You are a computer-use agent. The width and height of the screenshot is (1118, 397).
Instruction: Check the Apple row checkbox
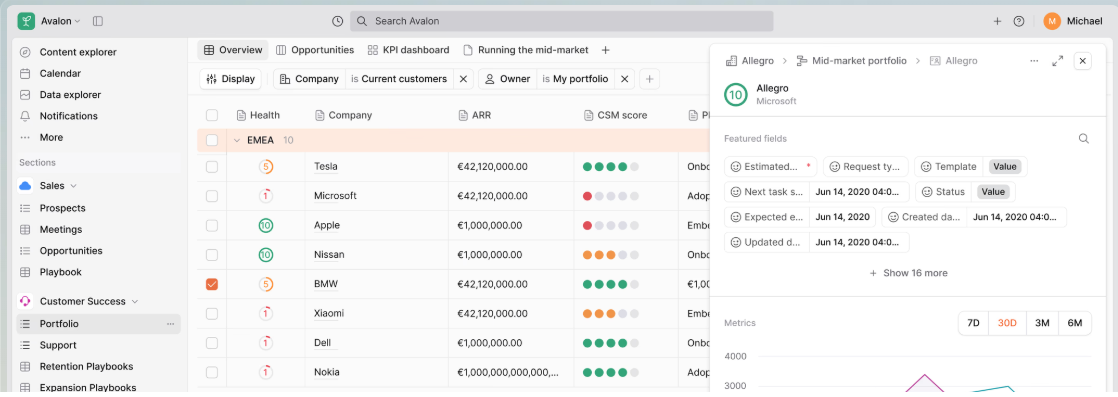212,225
